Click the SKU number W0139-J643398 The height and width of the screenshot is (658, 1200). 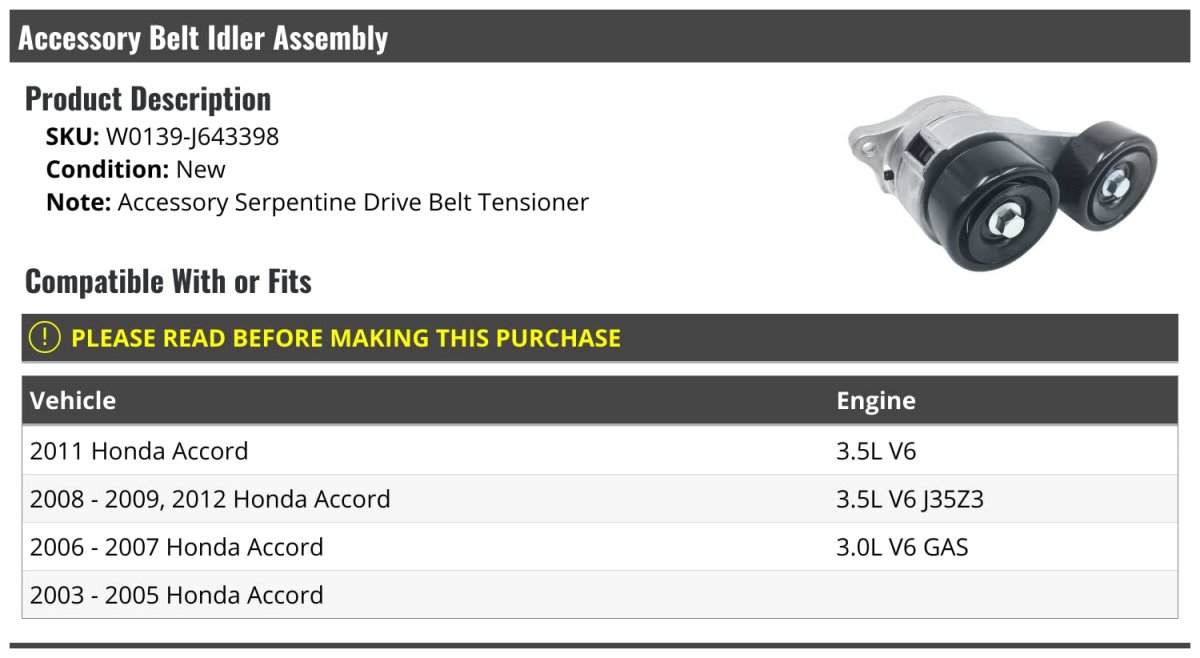(x=192, y=137)
